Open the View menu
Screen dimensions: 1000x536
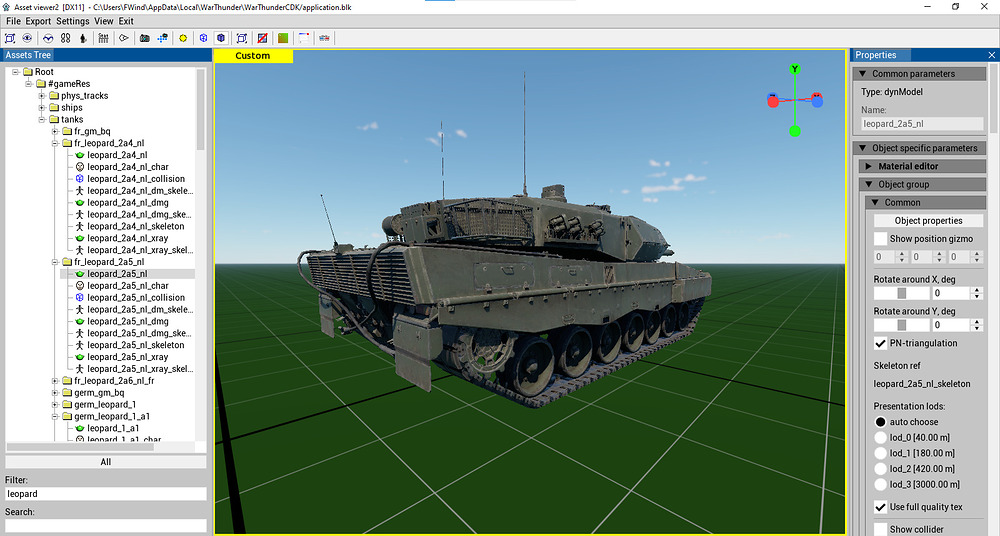click(104, 21)
